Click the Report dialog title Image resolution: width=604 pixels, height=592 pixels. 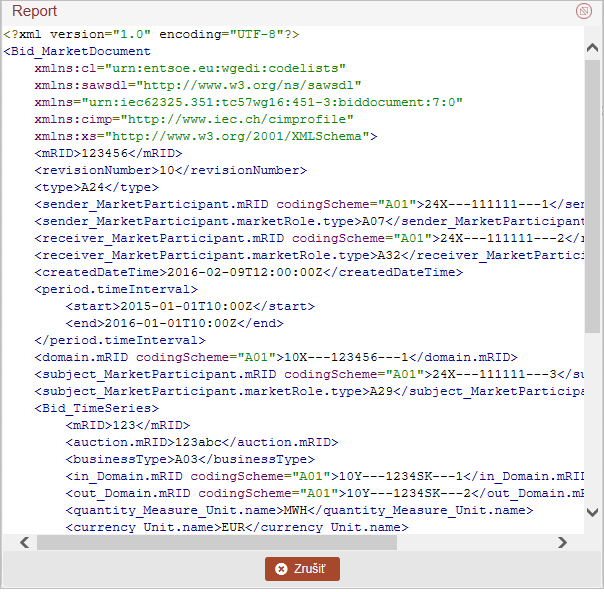point(34,11)
